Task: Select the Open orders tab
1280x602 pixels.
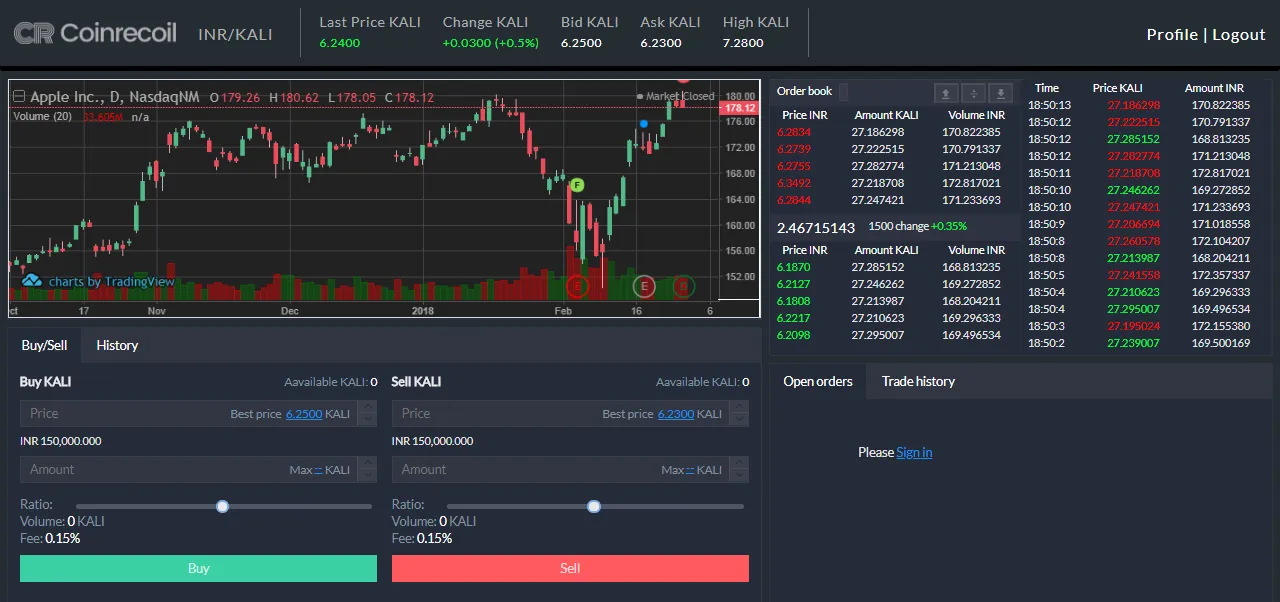Action: (x=818, y=381)
